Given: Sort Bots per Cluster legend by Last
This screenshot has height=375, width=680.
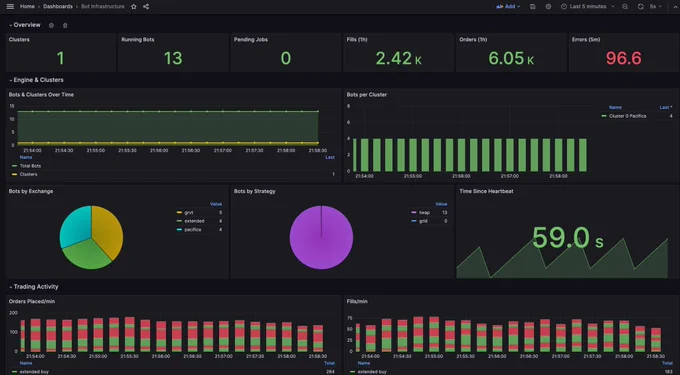Looking at the screenshot, I should click(666, 107).
